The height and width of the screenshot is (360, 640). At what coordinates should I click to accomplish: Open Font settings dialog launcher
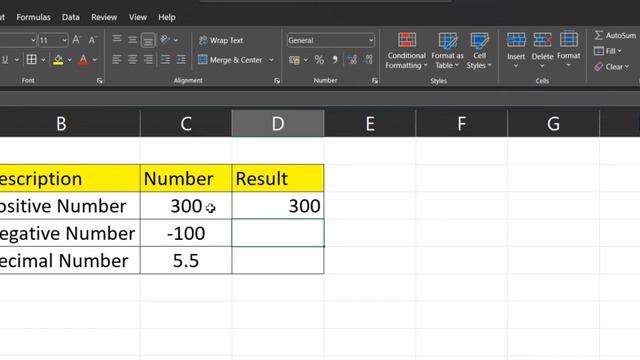(x=100, y=81)
